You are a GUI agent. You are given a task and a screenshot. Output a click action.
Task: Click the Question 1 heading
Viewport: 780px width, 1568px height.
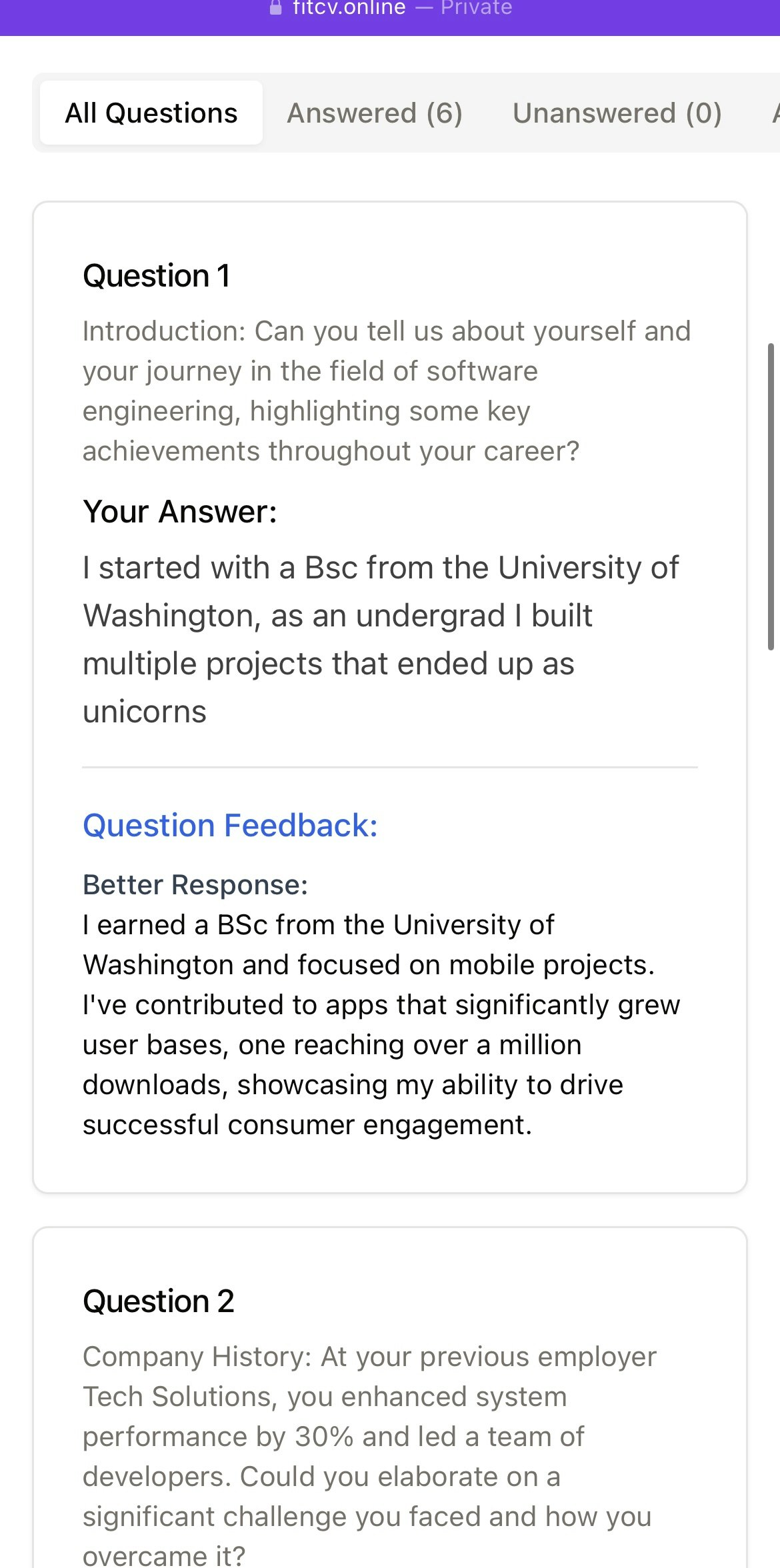(x=157, y=276)
